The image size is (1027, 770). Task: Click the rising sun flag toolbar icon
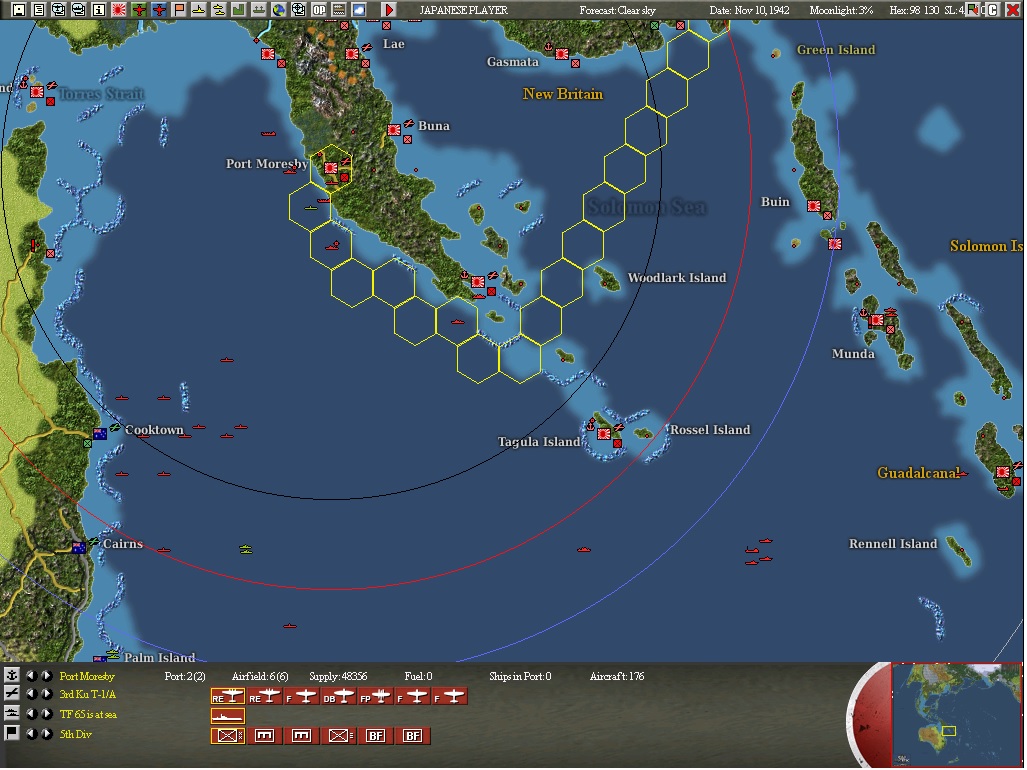point(119,10)
